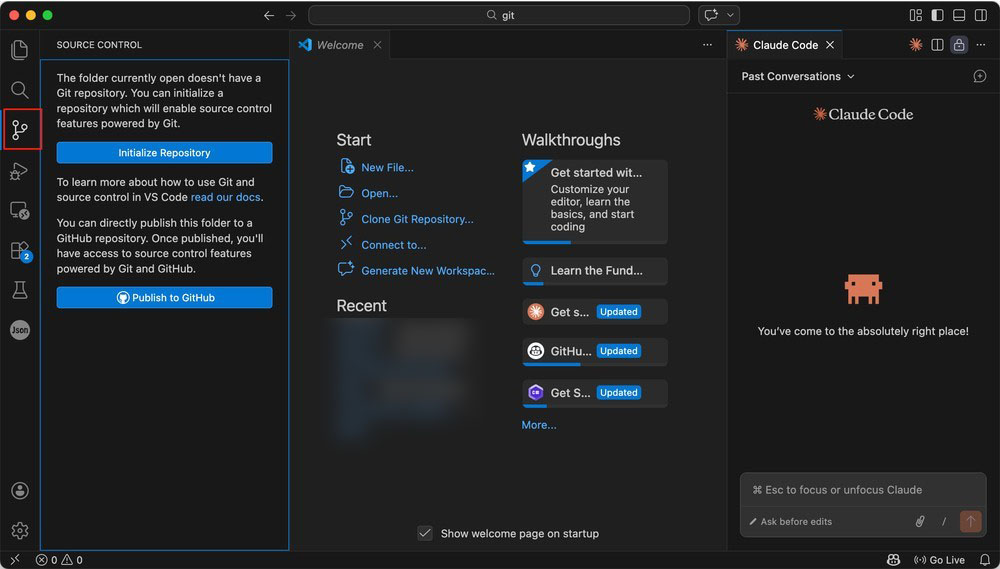The image size is (1000, 569).
Task: Open the Welcome editor more actions menu
Action: [x=707, y=45]
